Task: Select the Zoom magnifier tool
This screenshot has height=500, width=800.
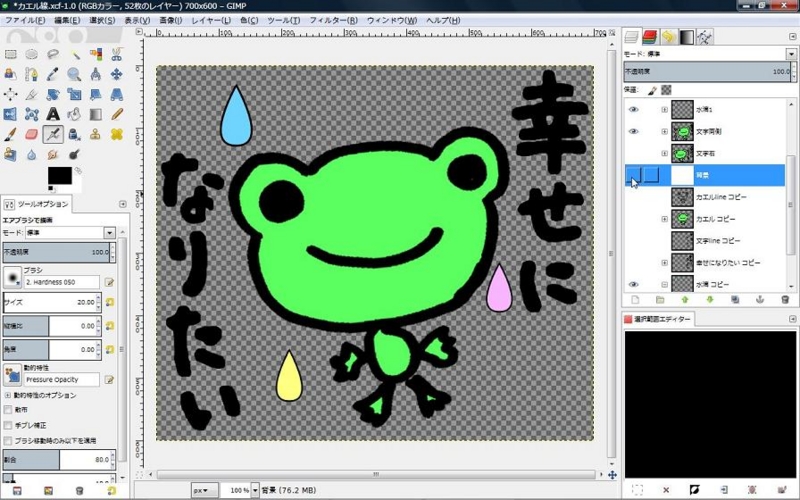Action: click(x=74, y=74)
